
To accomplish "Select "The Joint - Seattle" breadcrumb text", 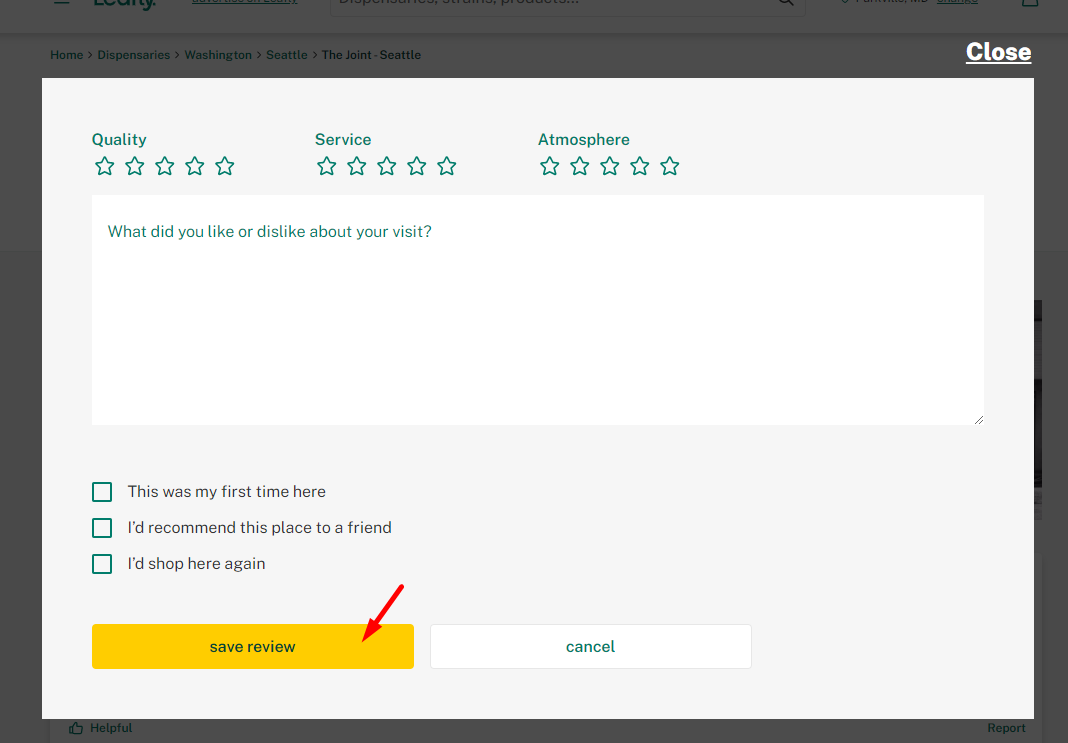I will click(x=371, y=54).
